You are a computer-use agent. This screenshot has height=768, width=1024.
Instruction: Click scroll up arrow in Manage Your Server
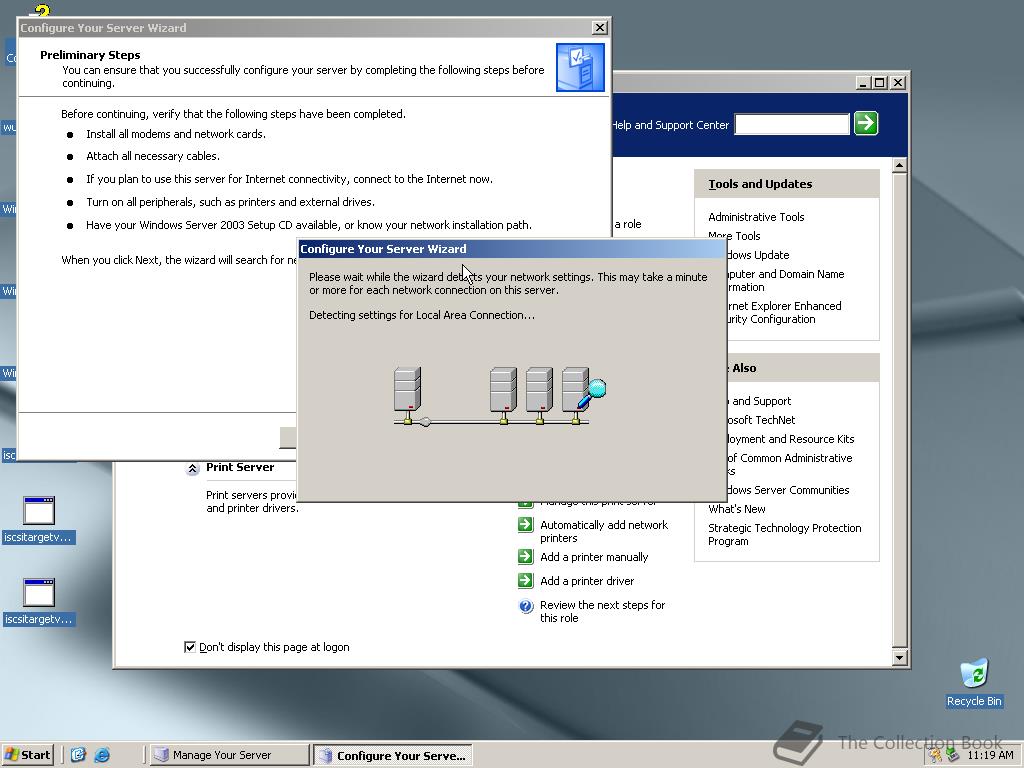(x=899, y=165)
